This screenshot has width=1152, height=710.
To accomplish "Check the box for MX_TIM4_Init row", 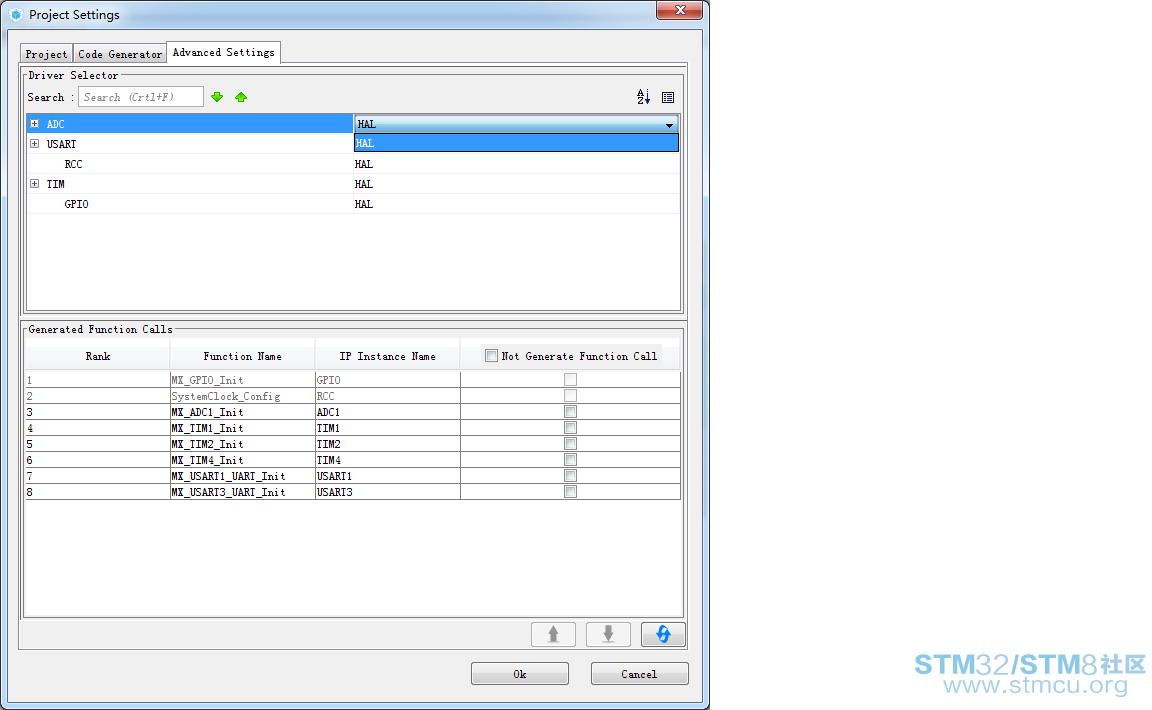I will coord(570,460).
